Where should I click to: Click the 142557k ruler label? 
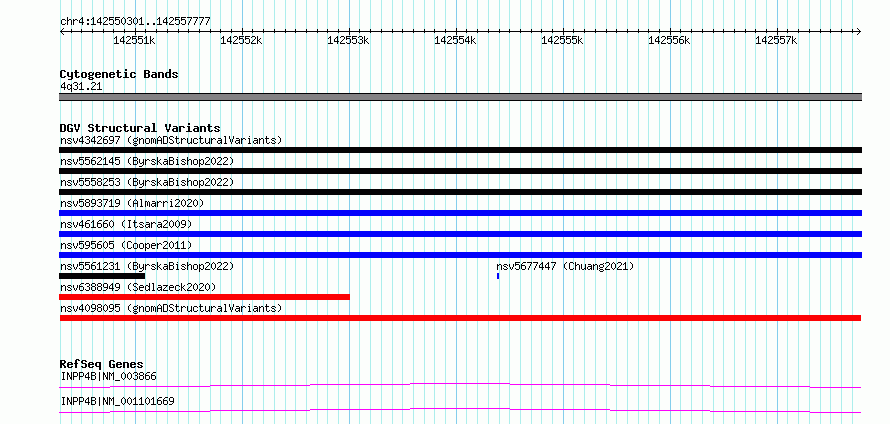tap(776, 41)
